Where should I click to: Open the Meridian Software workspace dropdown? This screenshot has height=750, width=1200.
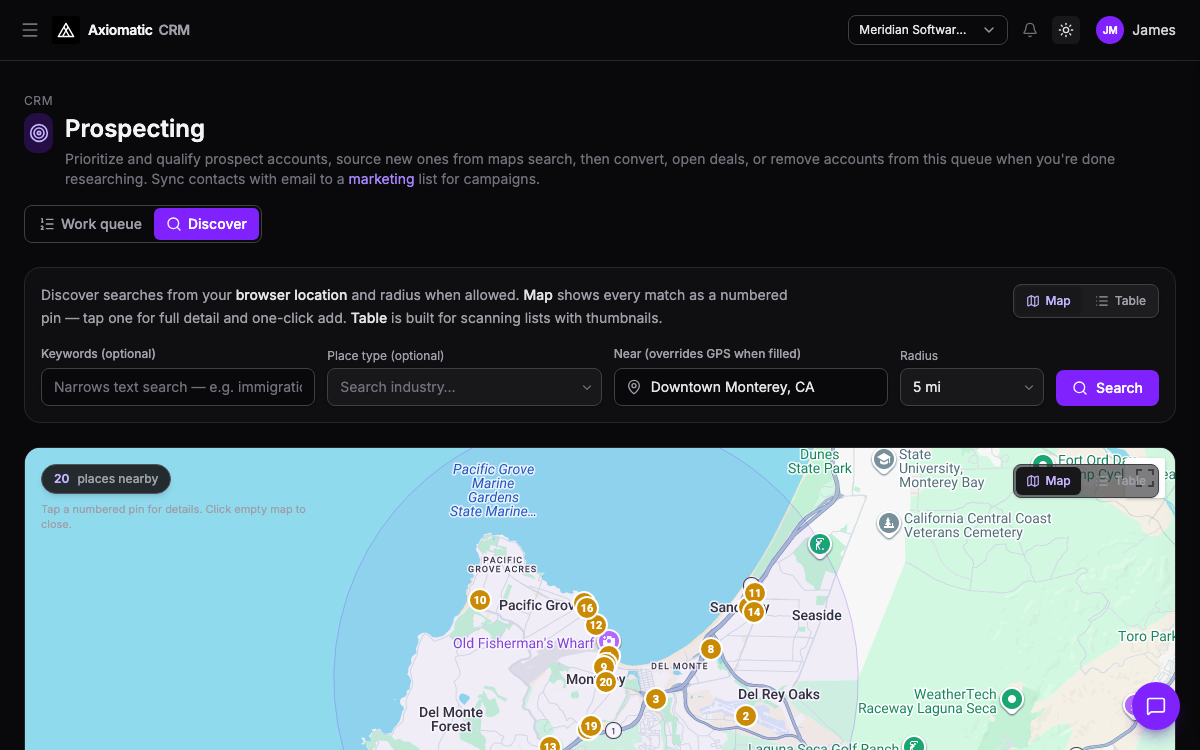coord(928,30)
